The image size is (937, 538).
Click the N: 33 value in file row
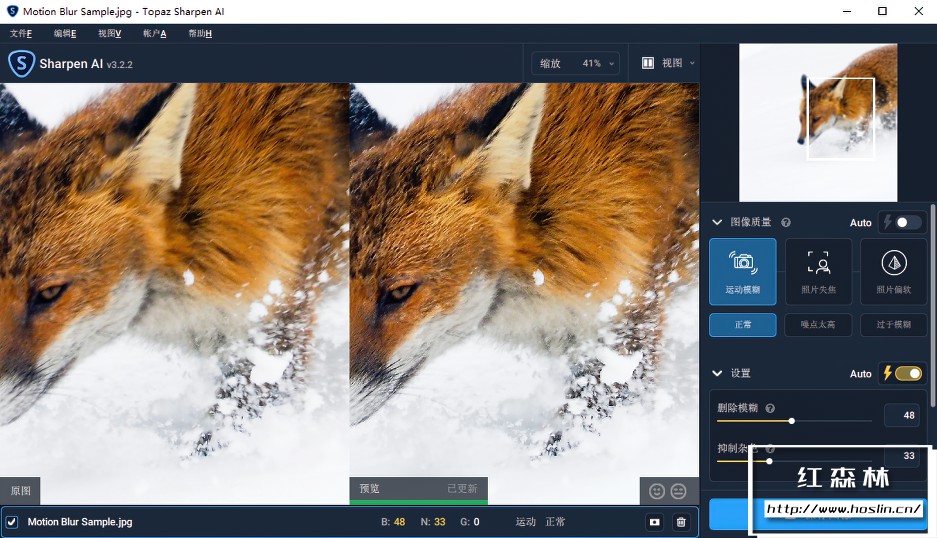[x=433, y=522]
